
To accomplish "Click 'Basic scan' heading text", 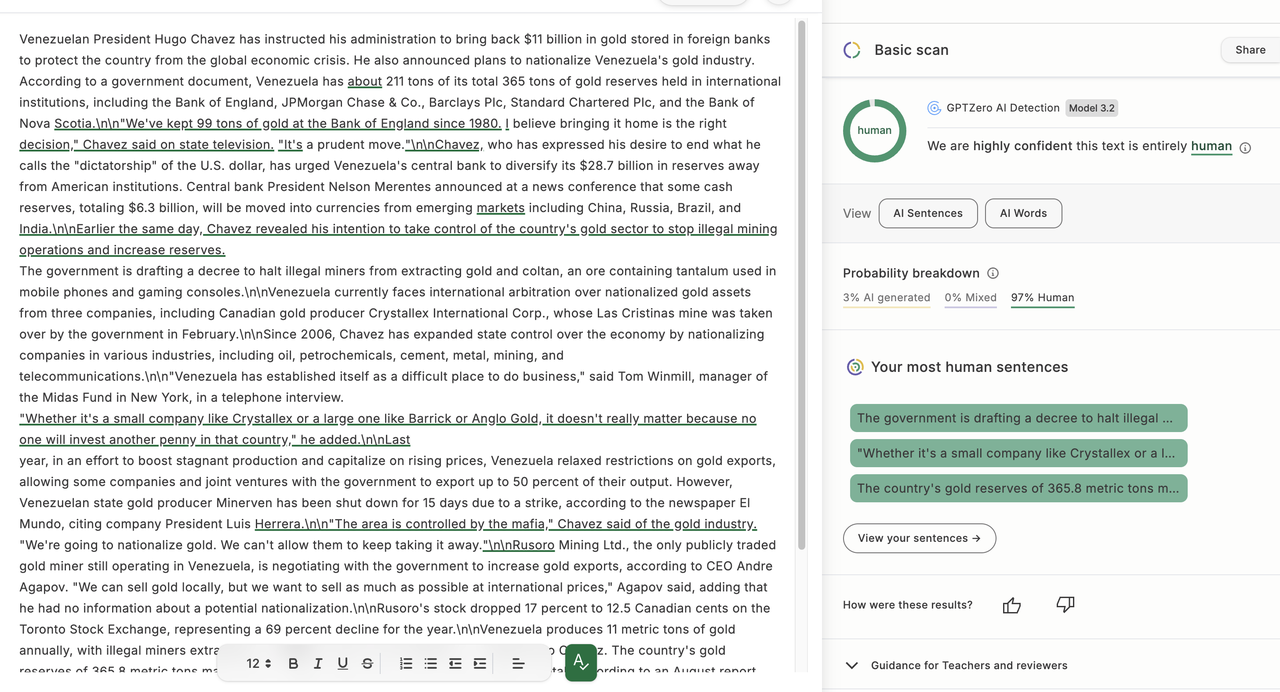I will point(911,50).
